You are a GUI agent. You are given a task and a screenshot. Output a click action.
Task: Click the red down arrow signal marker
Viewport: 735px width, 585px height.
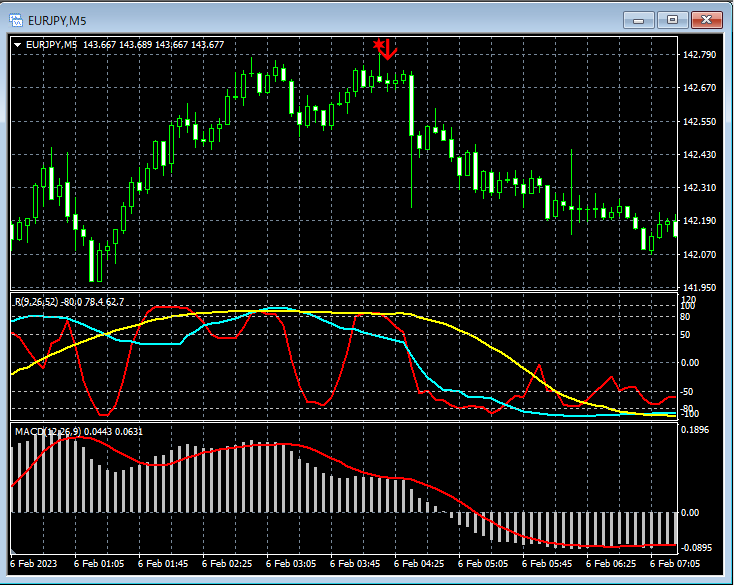390,50
